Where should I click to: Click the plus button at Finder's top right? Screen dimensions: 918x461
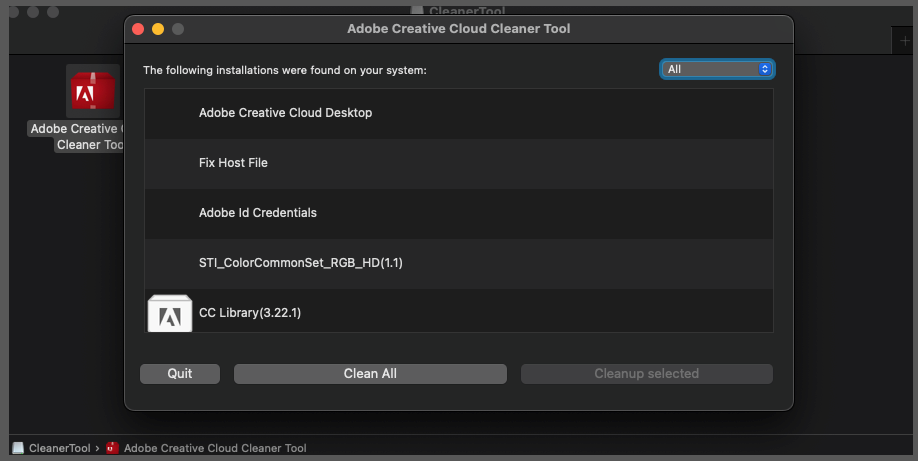point(905,40)
